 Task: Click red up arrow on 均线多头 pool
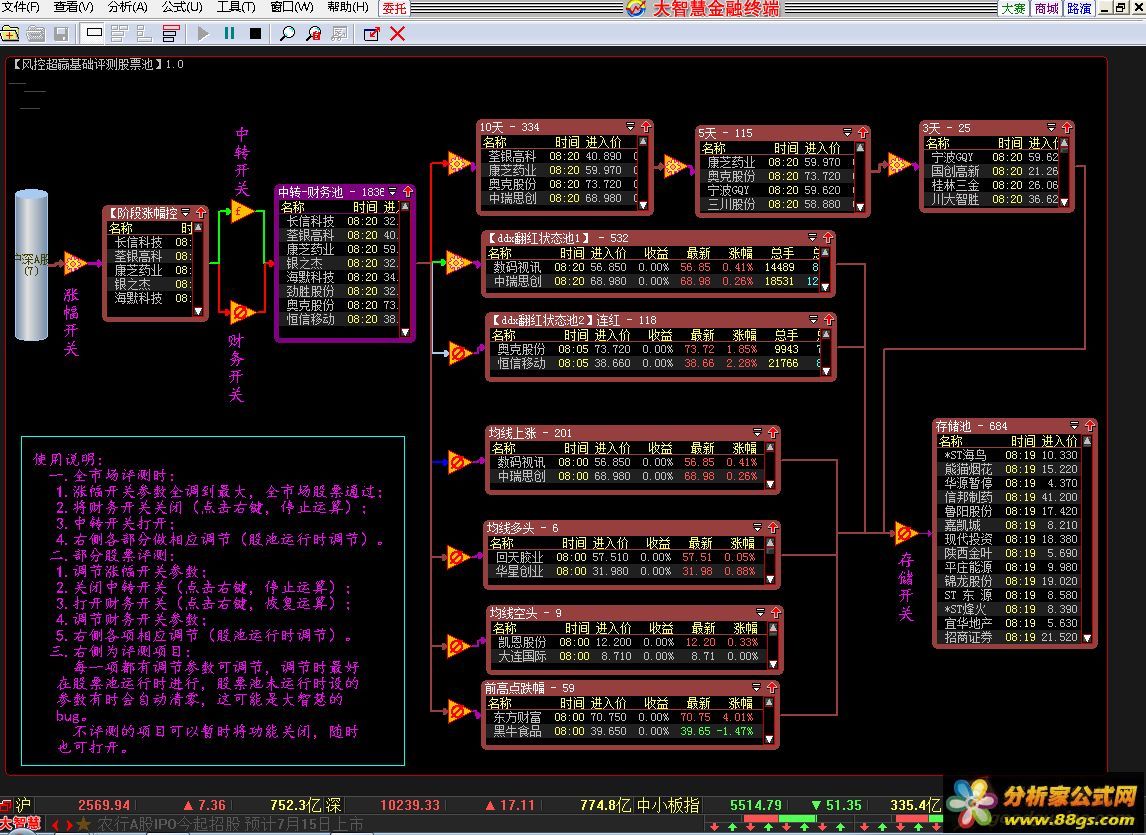(773, 528)
